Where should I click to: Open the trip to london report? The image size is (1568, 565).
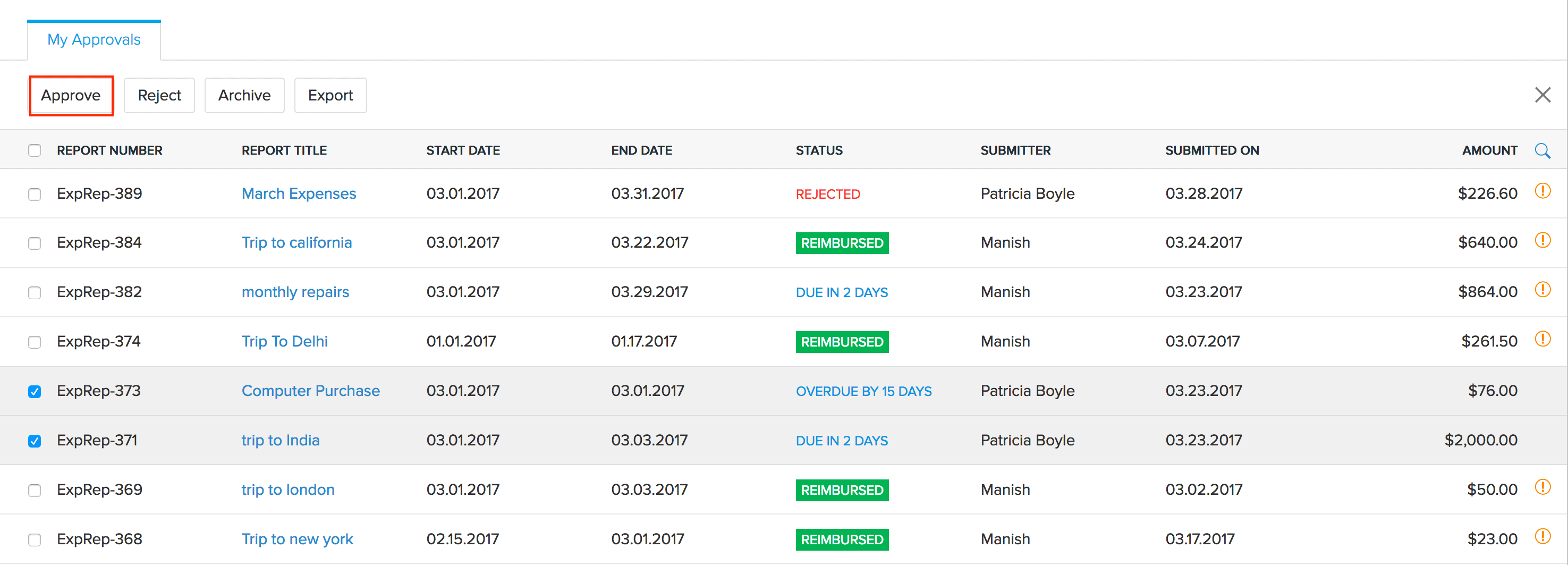pos(287,489)
